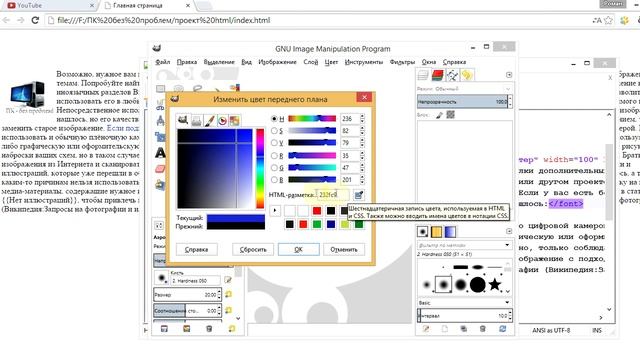This screenshot has height=360, width=640.
Task: Click the Текущий current blue color bar
Action: pyautogui.click(x=236, y=218)
